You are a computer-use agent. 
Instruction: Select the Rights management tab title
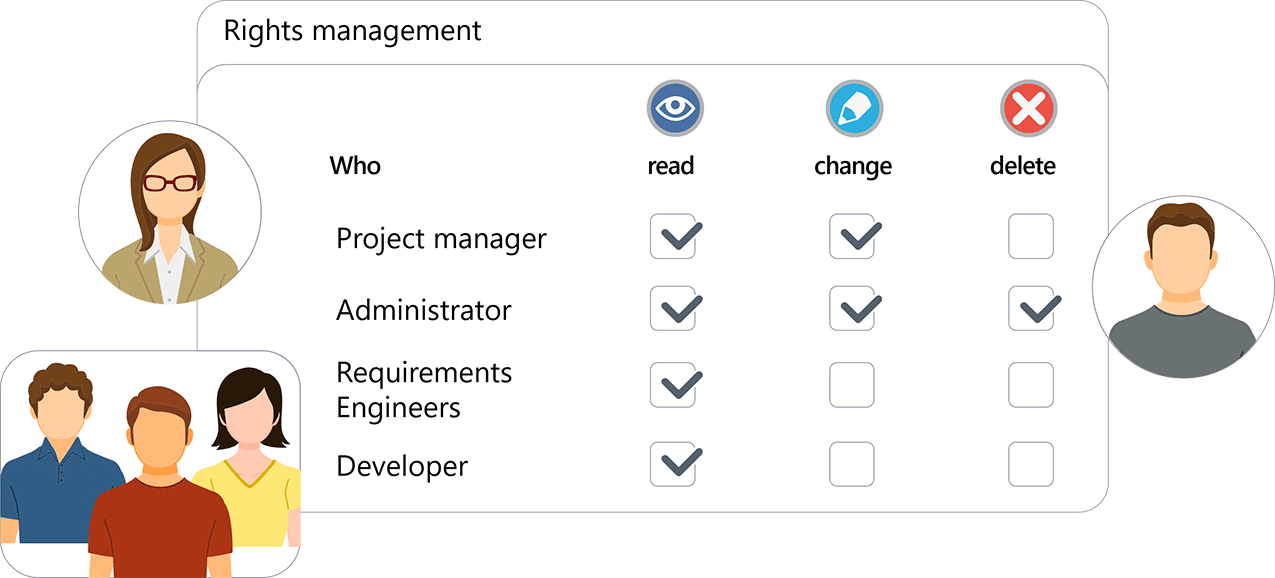pyautogui.click(x=352, y=31)
